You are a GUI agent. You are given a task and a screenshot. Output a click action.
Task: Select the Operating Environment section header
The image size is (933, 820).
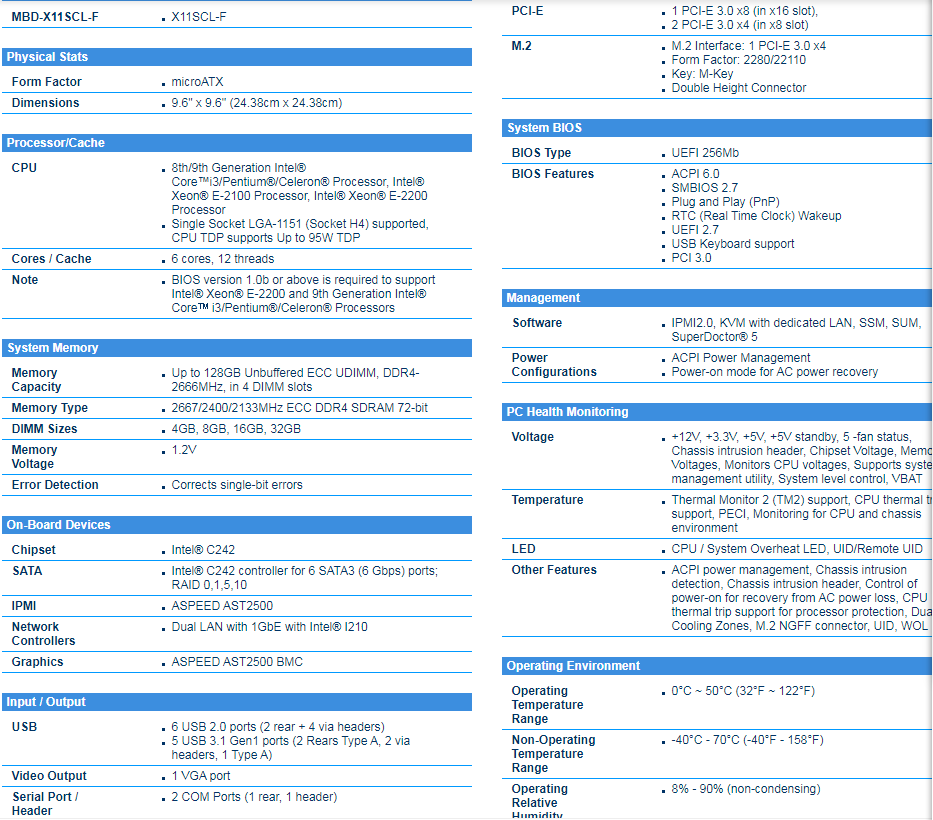tap(573, 666)
